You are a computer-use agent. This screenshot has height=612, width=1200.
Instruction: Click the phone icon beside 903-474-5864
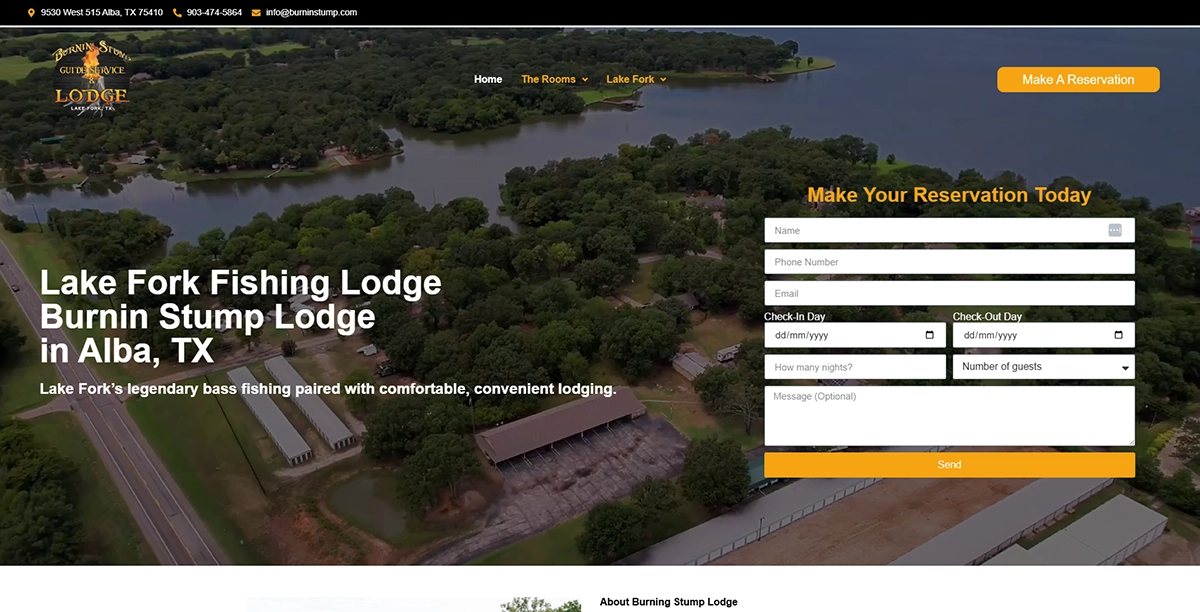coord(177,13)
